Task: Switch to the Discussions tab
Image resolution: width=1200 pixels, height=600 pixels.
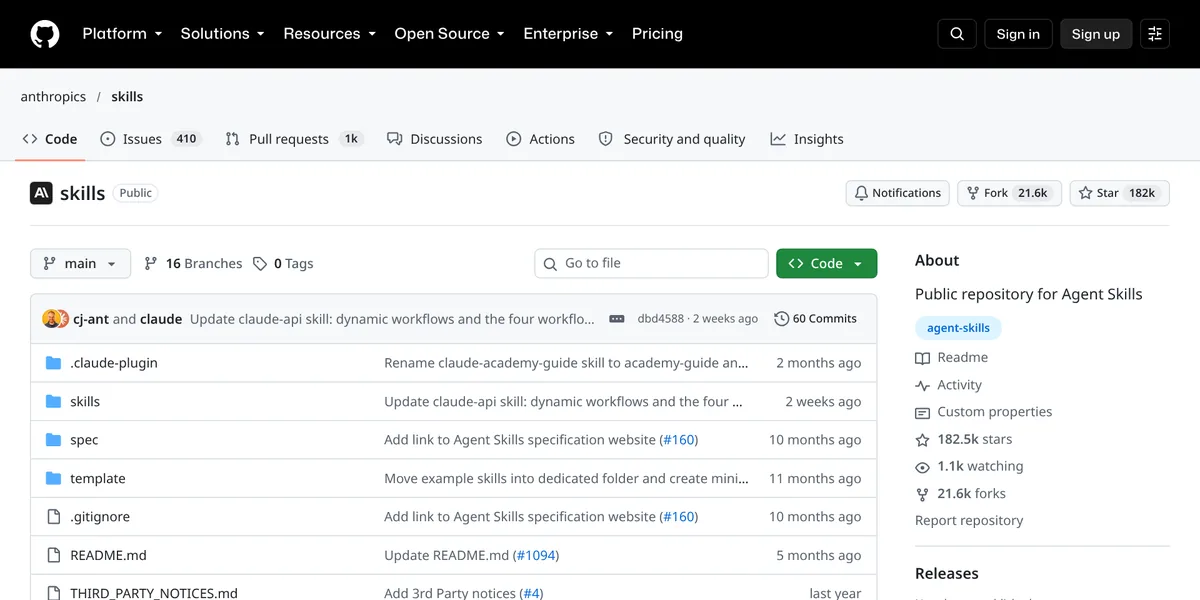Action: pyautogui.click(x=434, y=139)
